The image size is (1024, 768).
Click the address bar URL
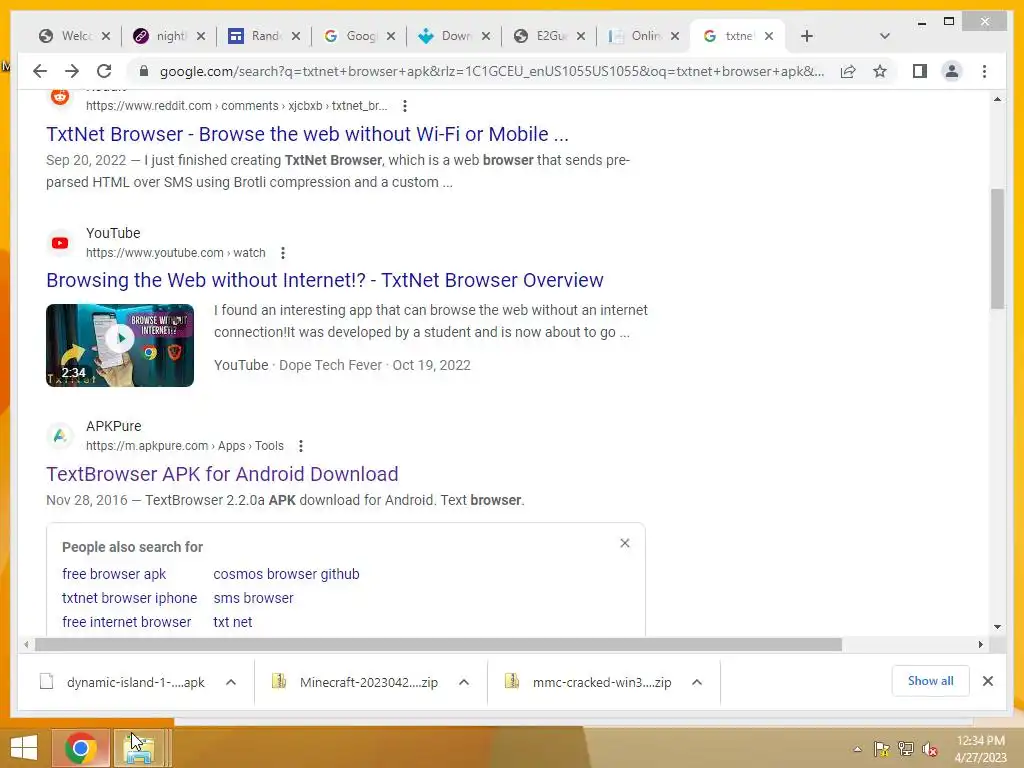[491, 71]
